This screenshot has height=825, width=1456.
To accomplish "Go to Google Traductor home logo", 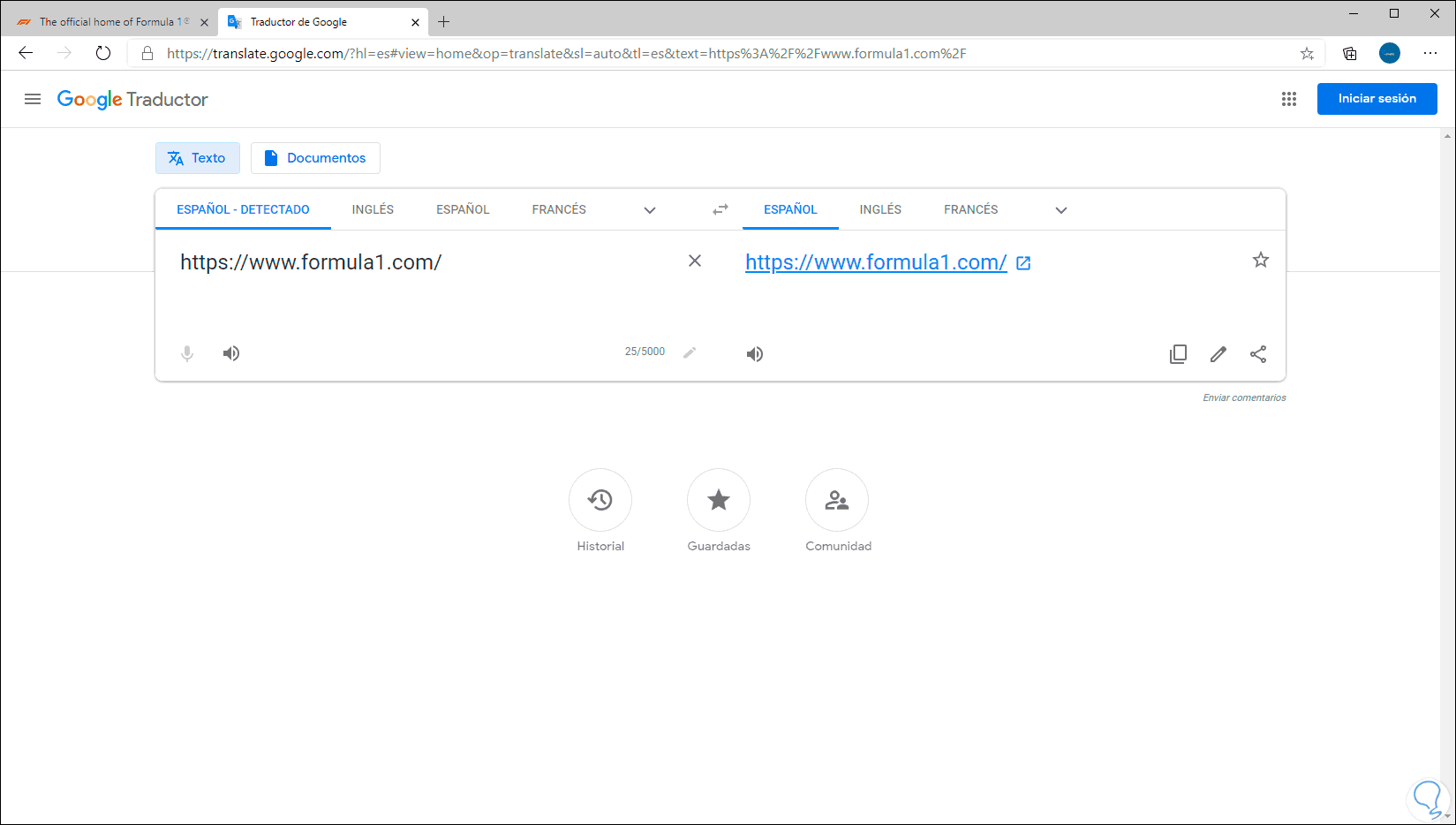I will pos(132,99).
